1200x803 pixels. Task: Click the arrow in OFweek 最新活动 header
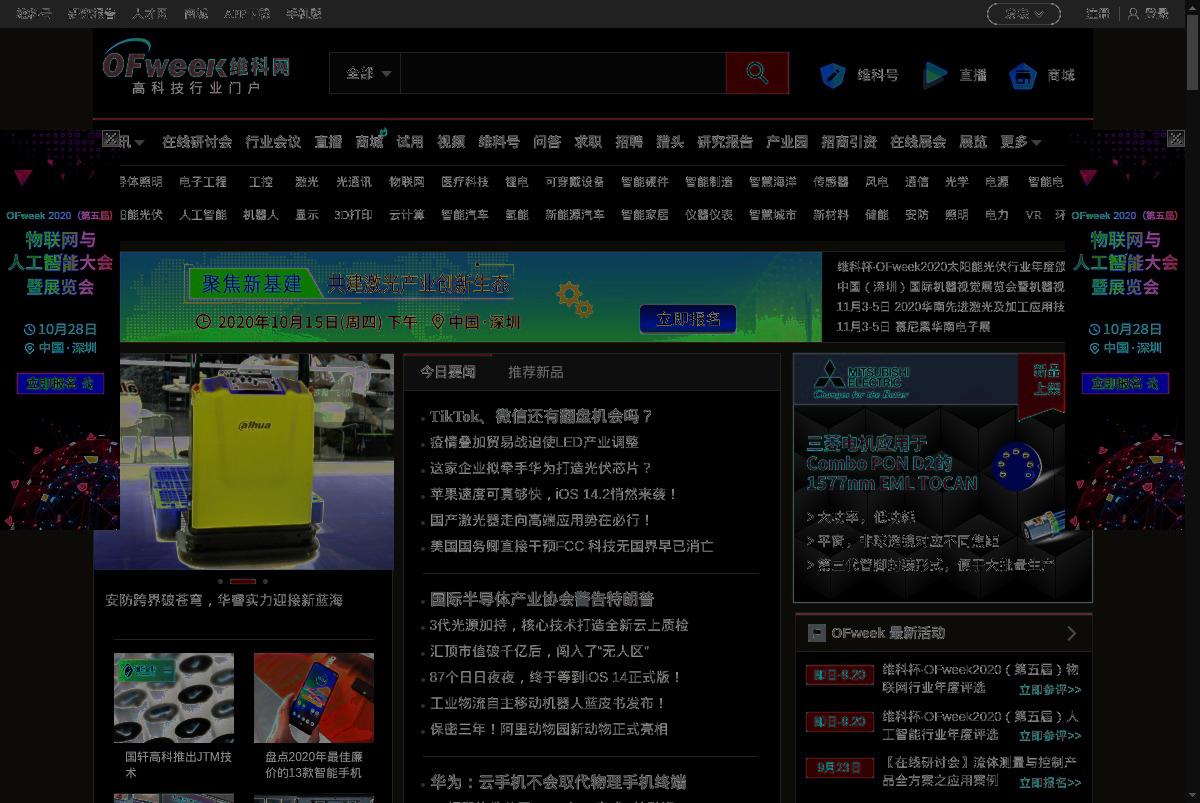pyautogui.click(x=1071, y=633)
